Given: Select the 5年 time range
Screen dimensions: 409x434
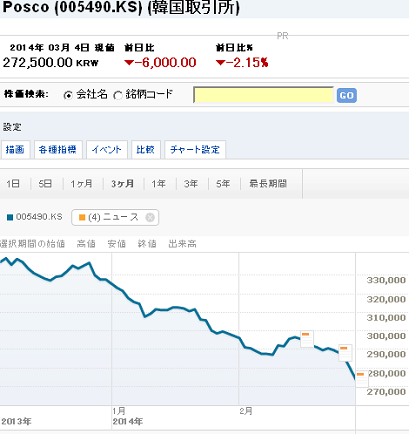Looking at the screenshot, I should pyautogui.click(x=223, y=184).
